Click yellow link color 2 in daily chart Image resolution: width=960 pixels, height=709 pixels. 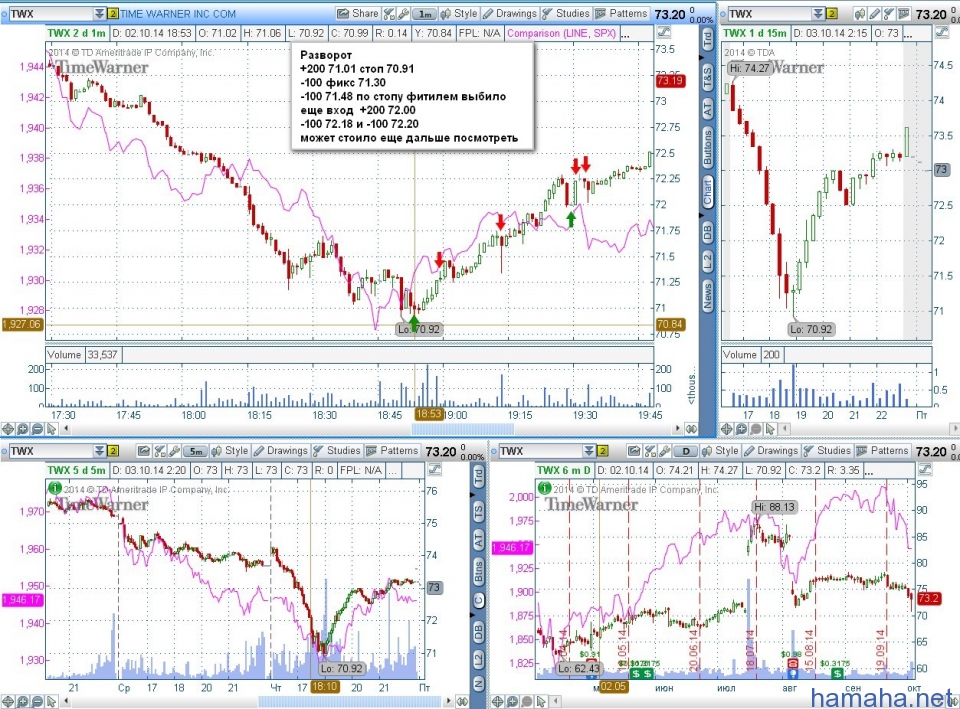(x=602, y=451)
